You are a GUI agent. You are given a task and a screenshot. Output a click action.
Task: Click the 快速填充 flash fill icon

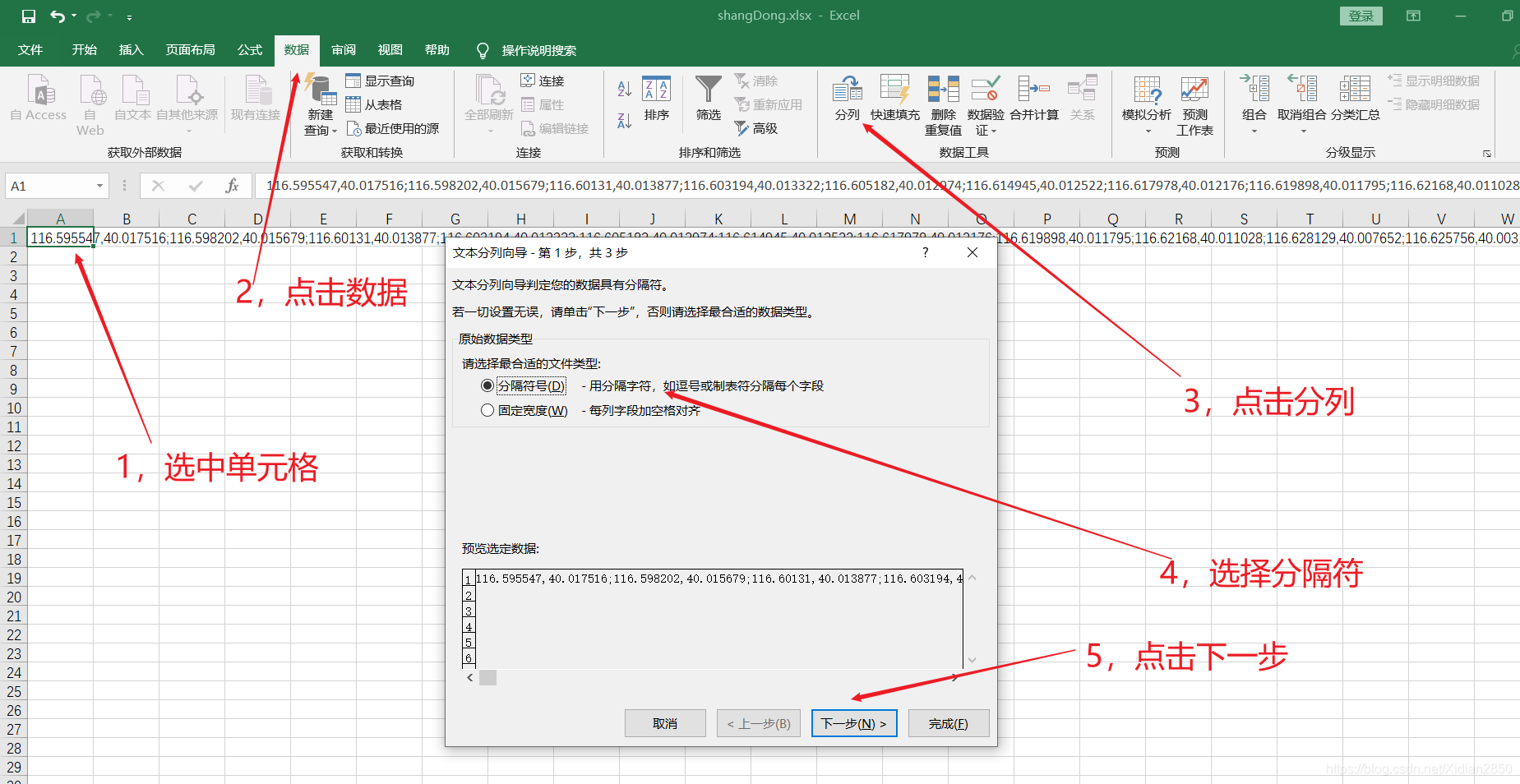[894, 89]
